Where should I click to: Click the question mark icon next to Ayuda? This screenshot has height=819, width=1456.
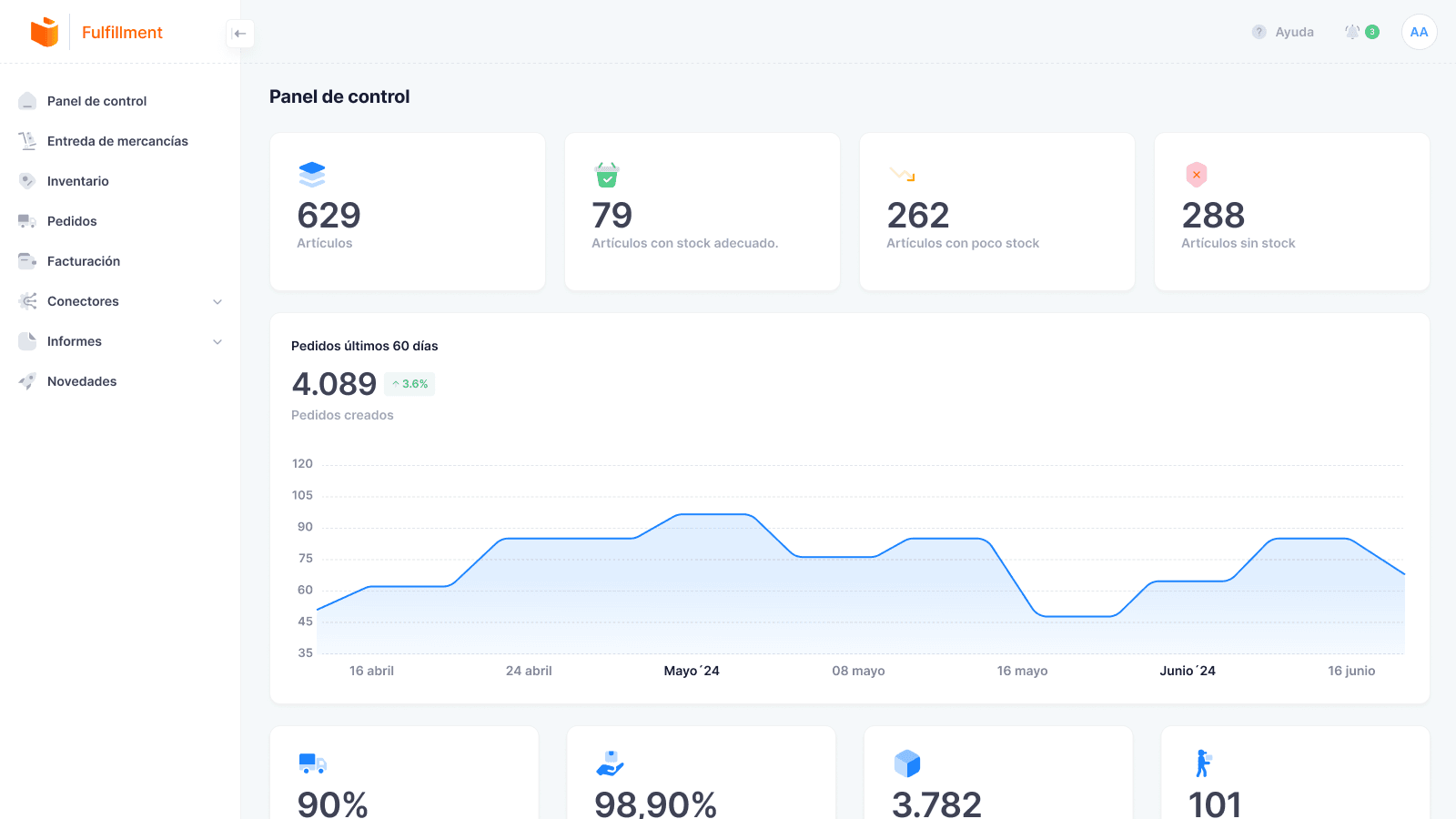click(x=1259, y=32)
